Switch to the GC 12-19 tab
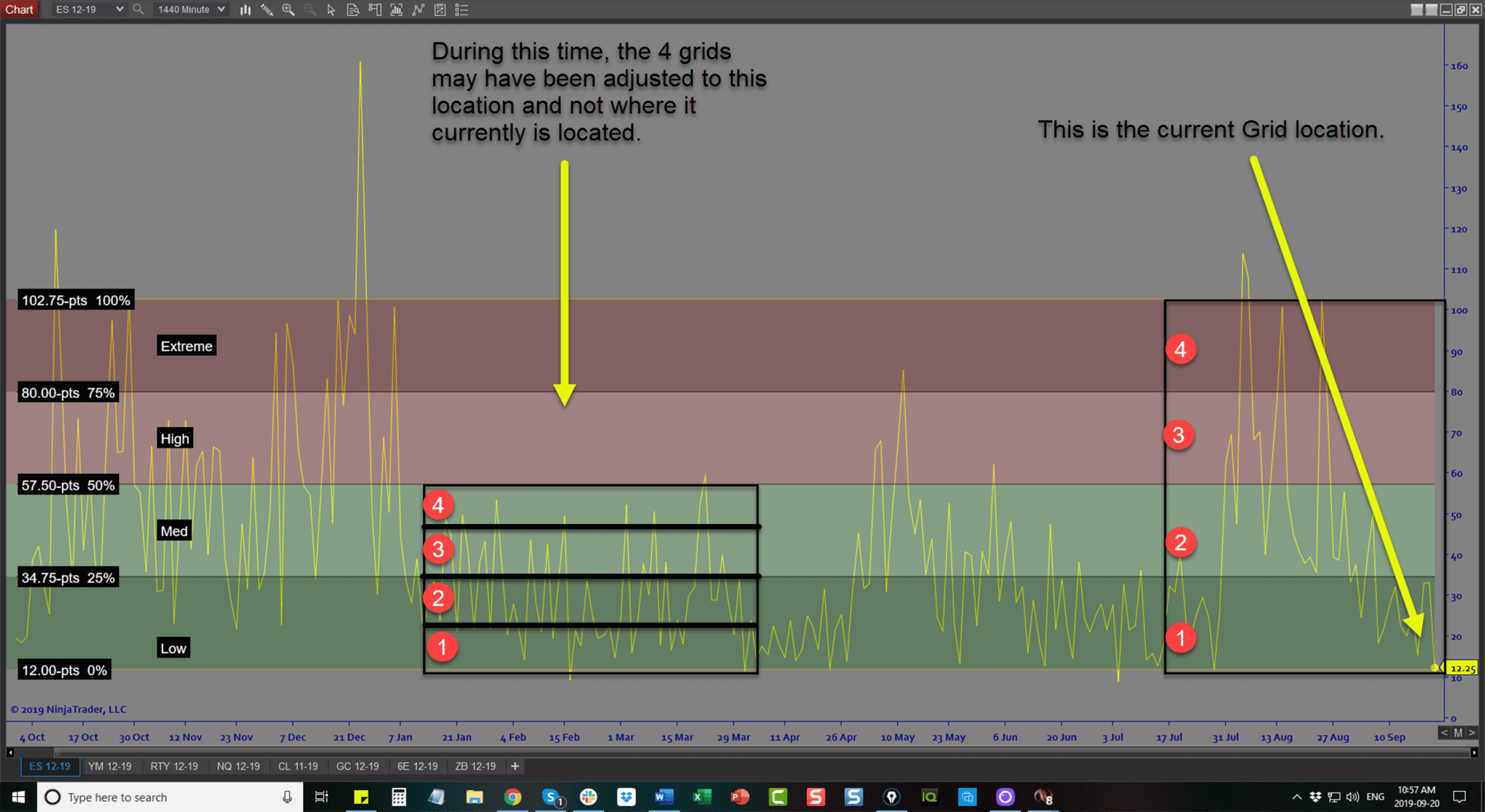The width and height of the screenshot is (1485, 812). [358, 766]
